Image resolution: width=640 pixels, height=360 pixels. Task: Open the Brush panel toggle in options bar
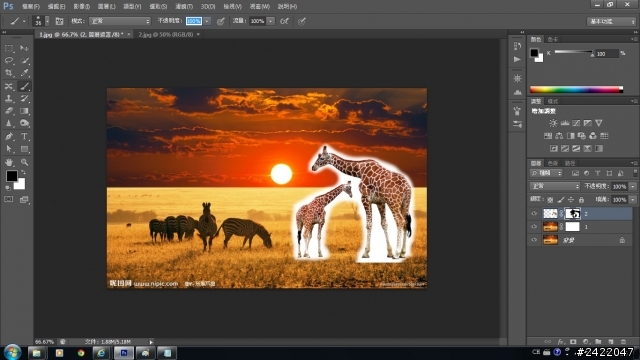(59, 21)
